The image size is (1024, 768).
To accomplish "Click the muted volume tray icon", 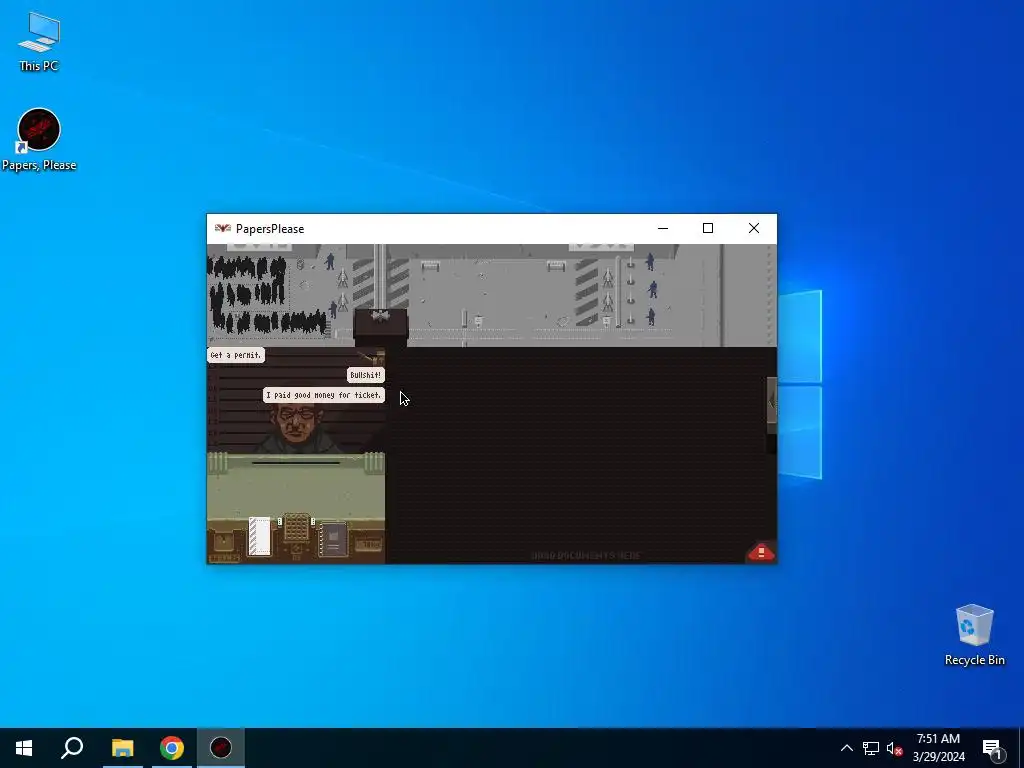I will click(x=894, y=748).
